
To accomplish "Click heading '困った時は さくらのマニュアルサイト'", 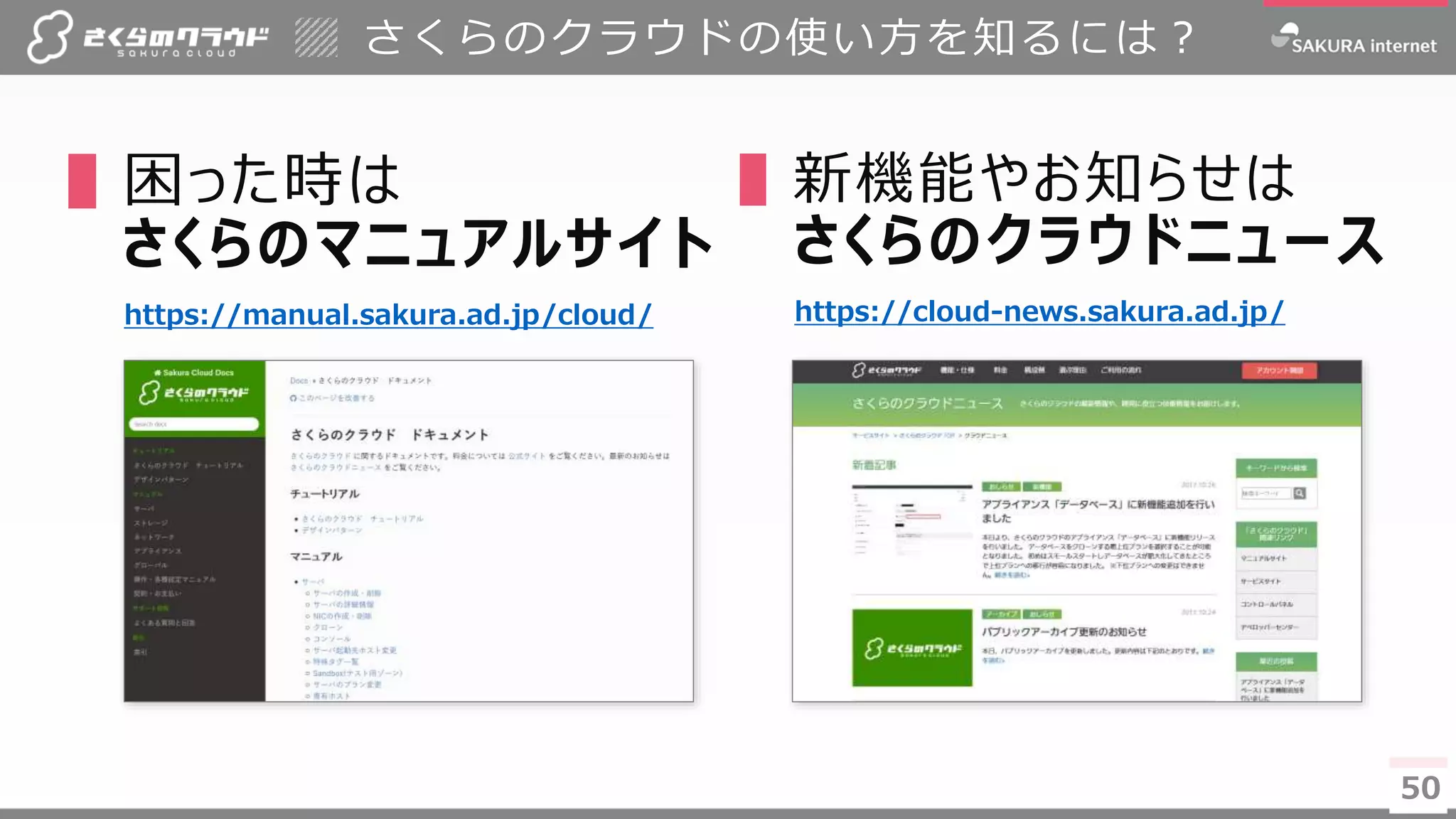I will 418,210.
